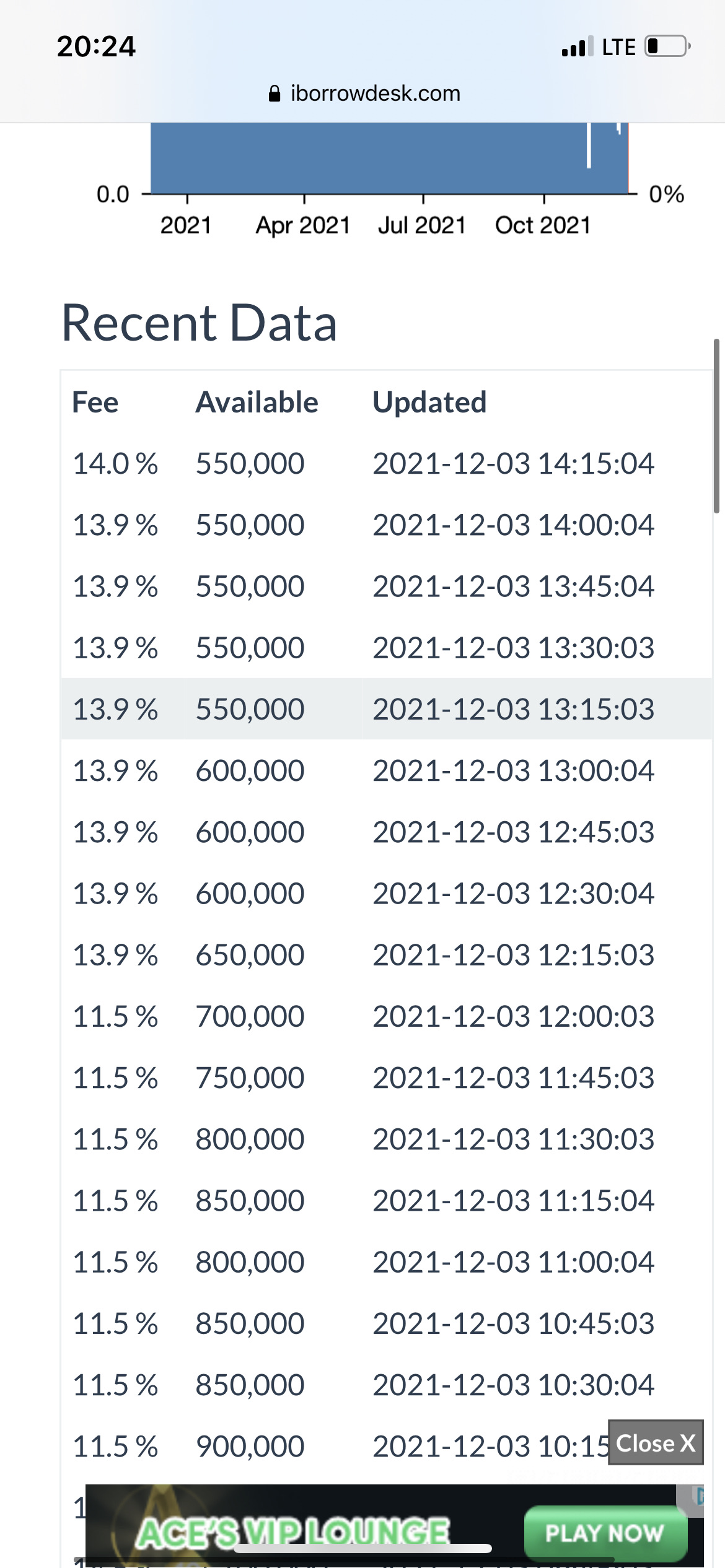Close the ad with Close X button

point(656,1443)
